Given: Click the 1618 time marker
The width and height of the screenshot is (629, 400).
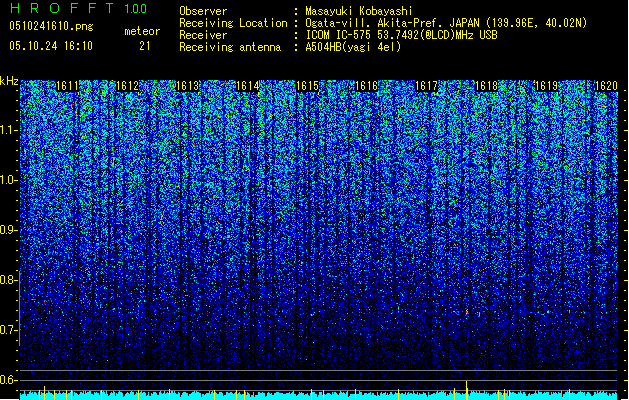Looking at the screenshot, I should [x=486, y=86].
